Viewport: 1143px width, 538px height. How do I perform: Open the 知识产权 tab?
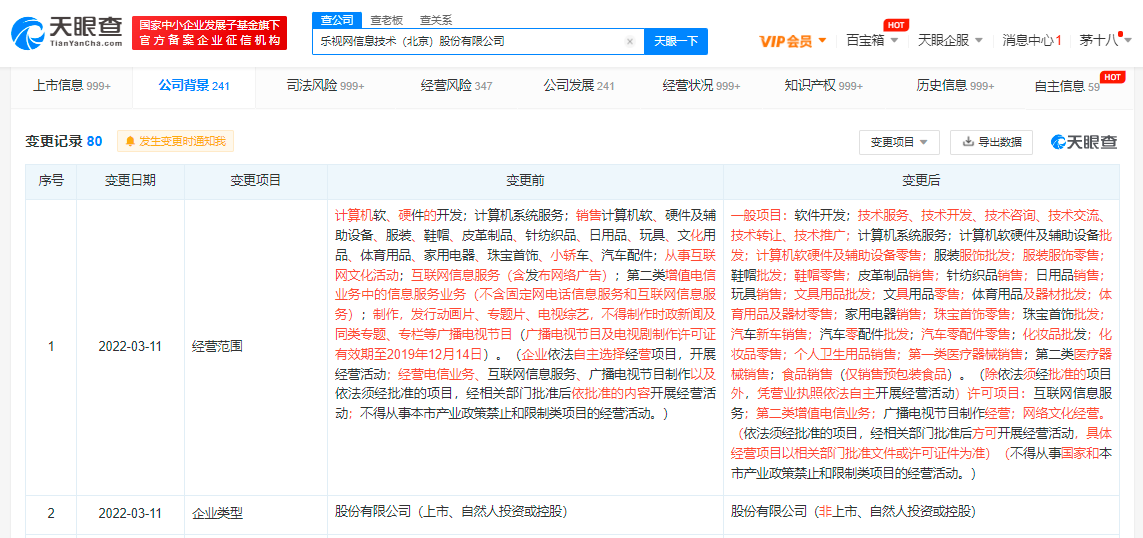[824, 86]
